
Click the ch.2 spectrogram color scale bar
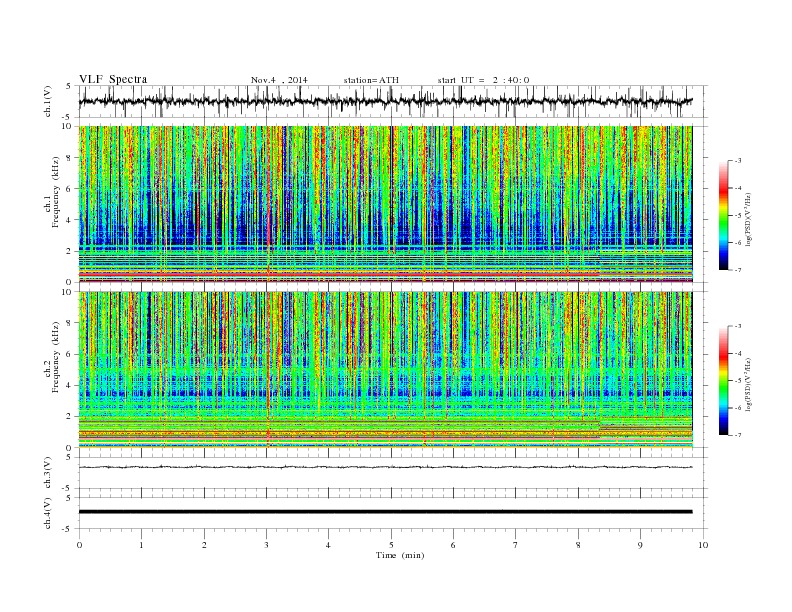[x=723, y=381]
